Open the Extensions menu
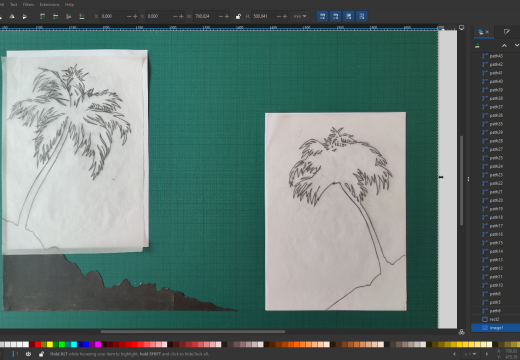Screen dimensions: 520x360 pos(49,5)
